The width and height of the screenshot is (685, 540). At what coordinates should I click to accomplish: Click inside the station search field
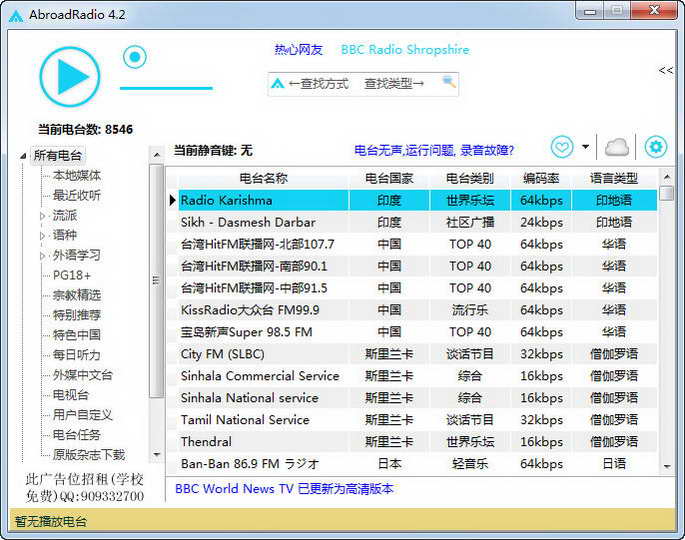[x=363, y=84]
